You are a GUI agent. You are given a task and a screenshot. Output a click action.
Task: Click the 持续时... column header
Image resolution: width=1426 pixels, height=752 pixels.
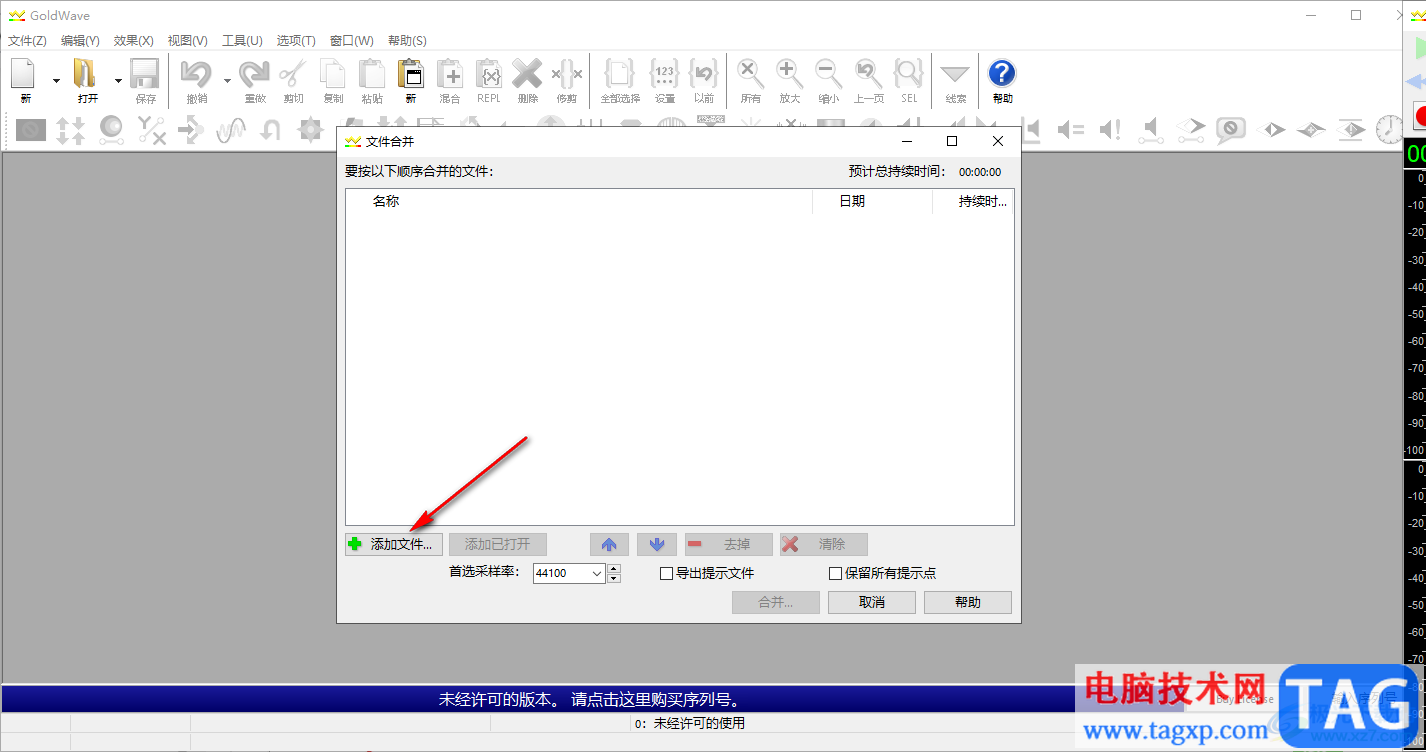973,201
